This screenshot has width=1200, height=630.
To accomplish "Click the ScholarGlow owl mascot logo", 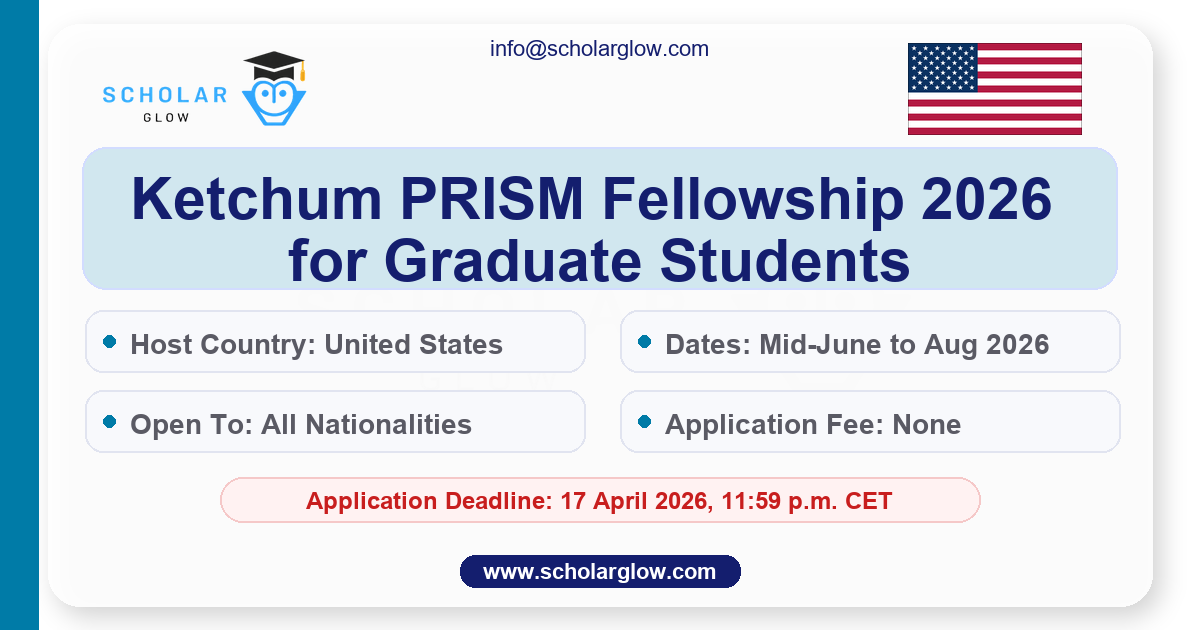I will click(274, 99).
